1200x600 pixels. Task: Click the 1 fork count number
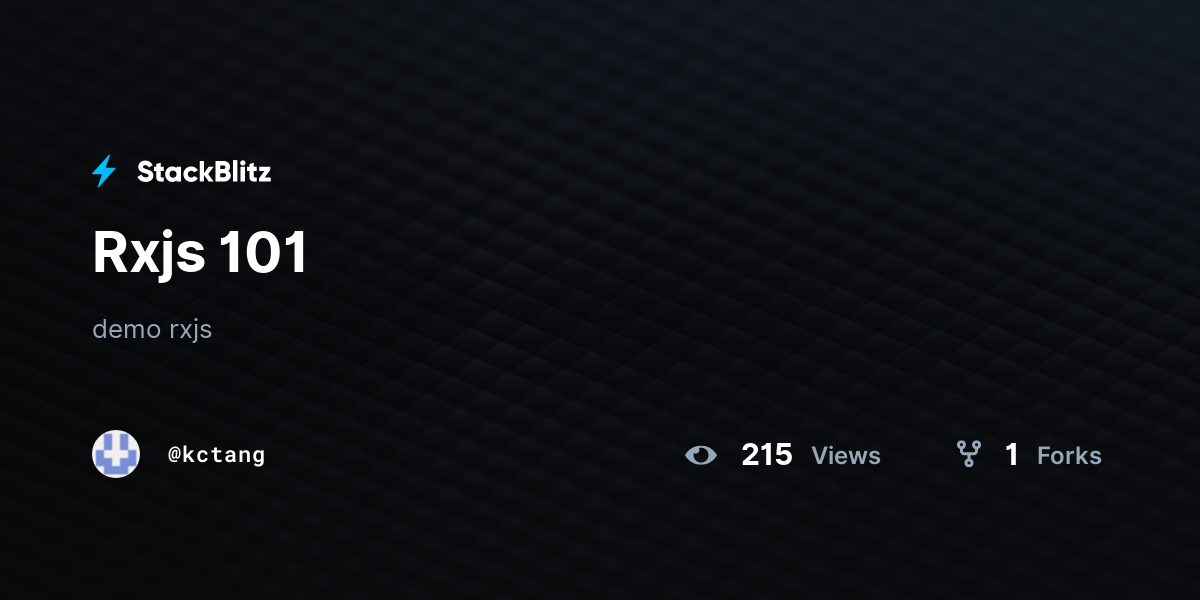click(1012, 455)
